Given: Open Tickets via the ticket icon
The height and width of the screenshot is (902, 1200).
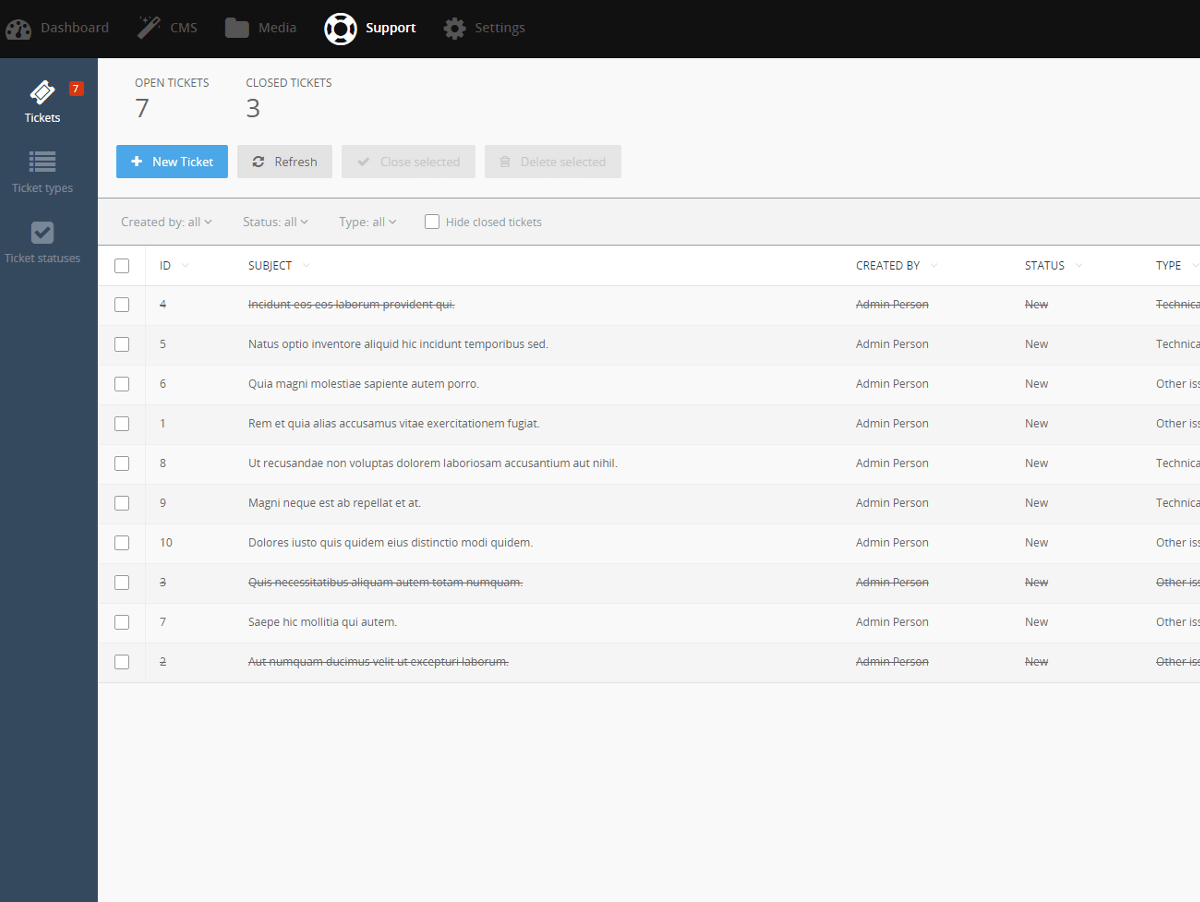Looking at the screenshot, I should [42, 92].
